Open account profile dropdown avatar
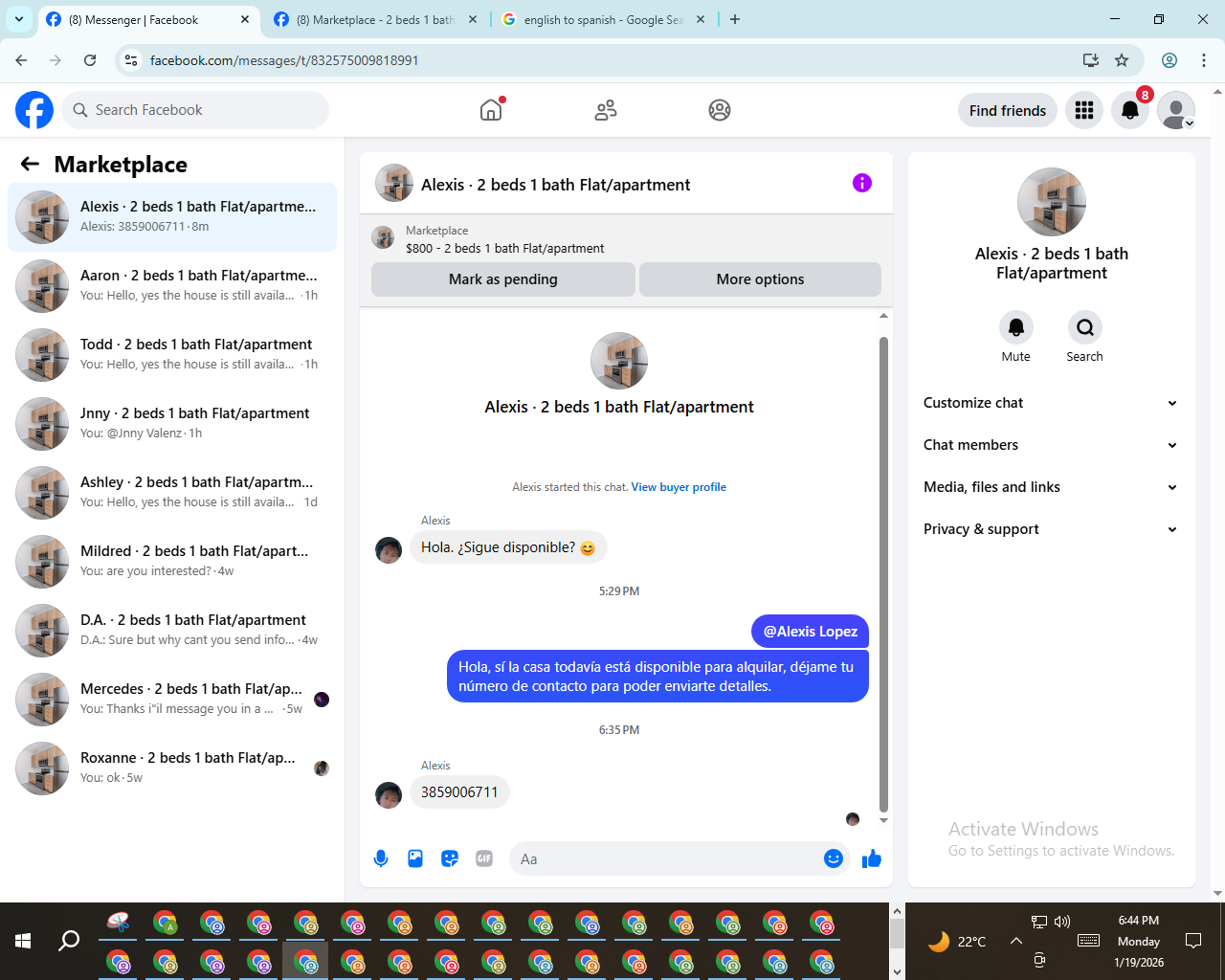Screen dimensions: 1225x980 [x=1176, y=110]
